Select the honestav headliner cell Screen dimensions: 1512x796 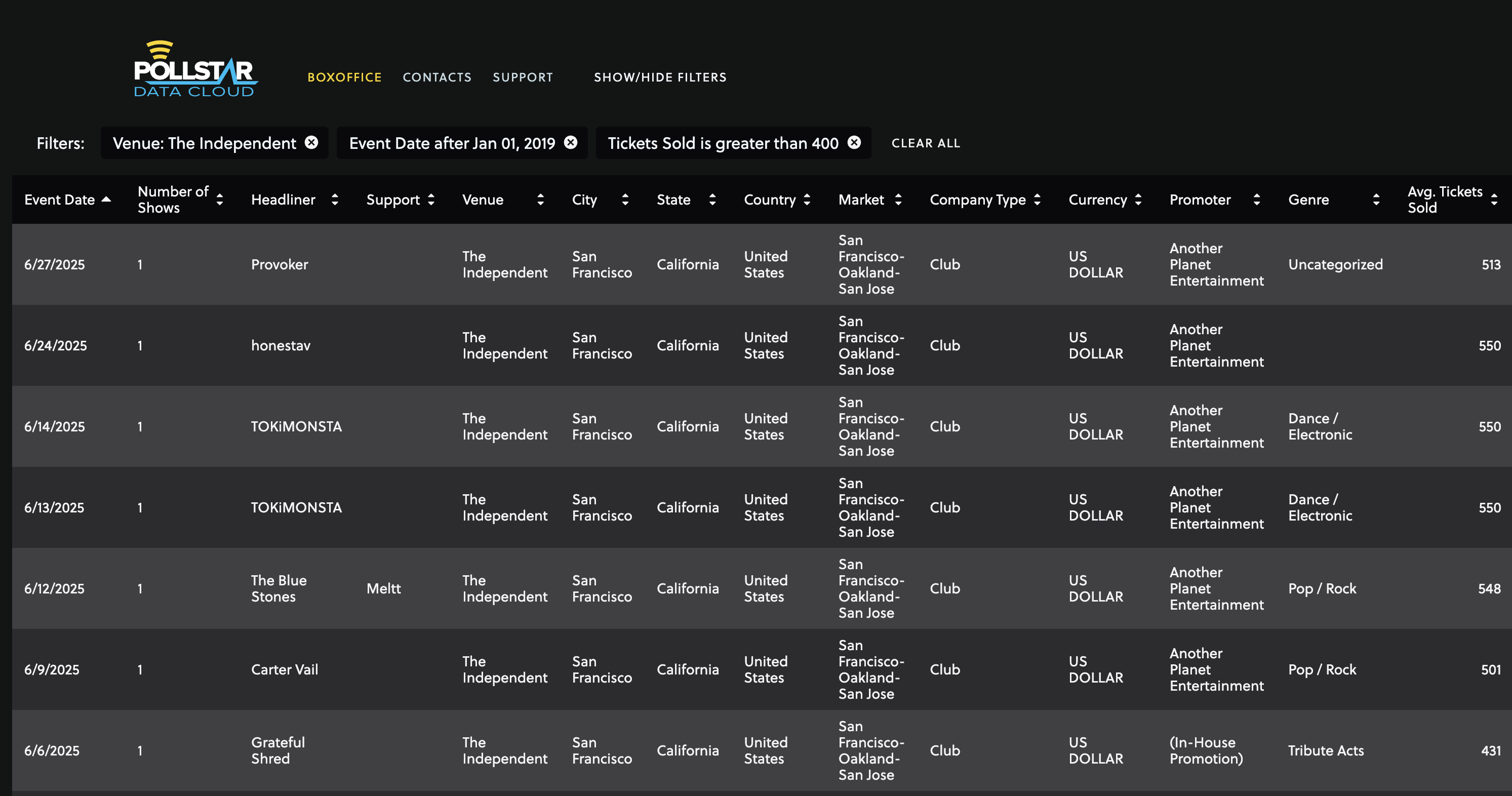[281, 345]
